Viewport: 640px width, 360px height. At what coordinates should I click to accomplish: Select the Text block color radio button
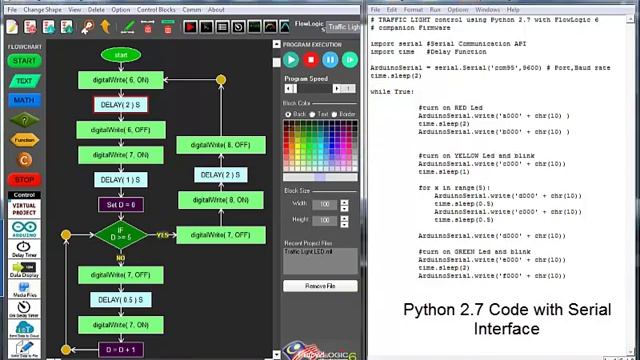(x=312, y=114)
